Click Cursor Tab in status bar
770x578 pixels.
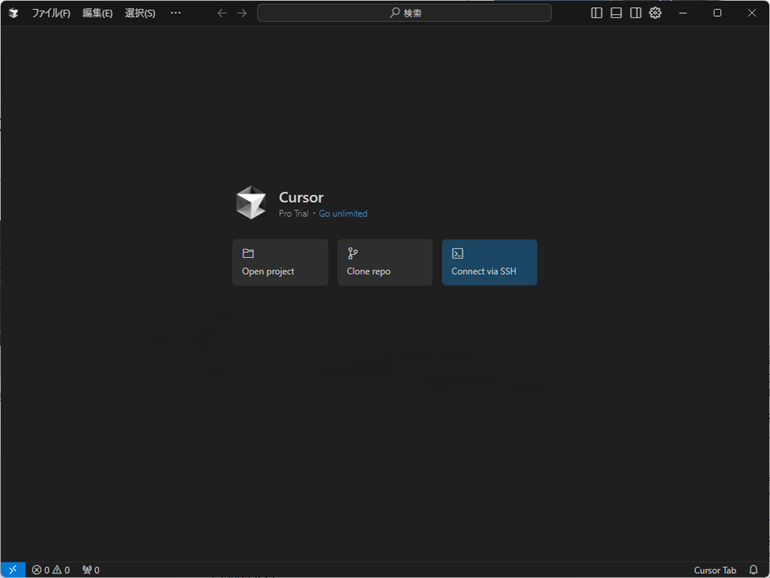(715, 570)
